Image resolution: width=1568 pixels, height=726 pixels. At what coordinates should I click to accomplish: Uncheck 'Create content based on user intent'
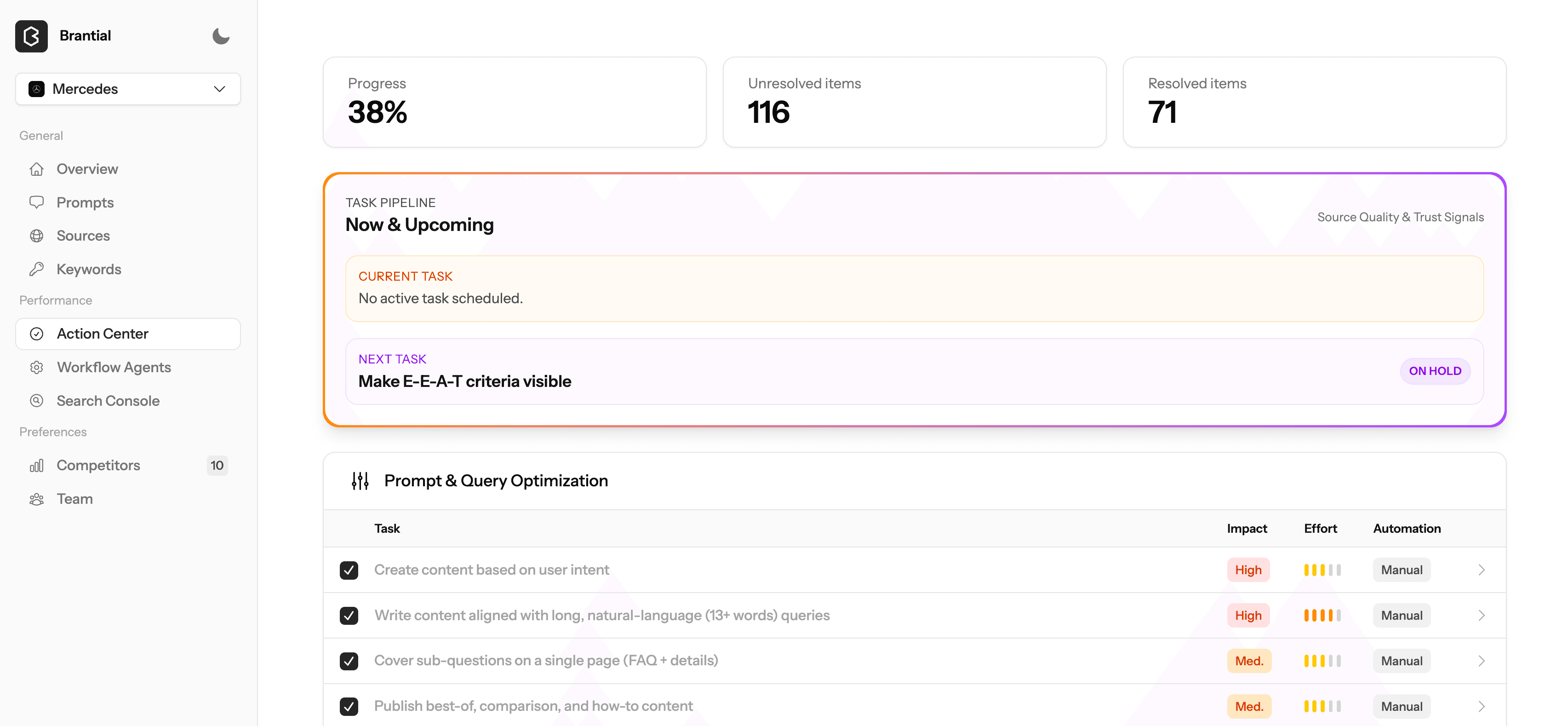(x=349, y=570)
